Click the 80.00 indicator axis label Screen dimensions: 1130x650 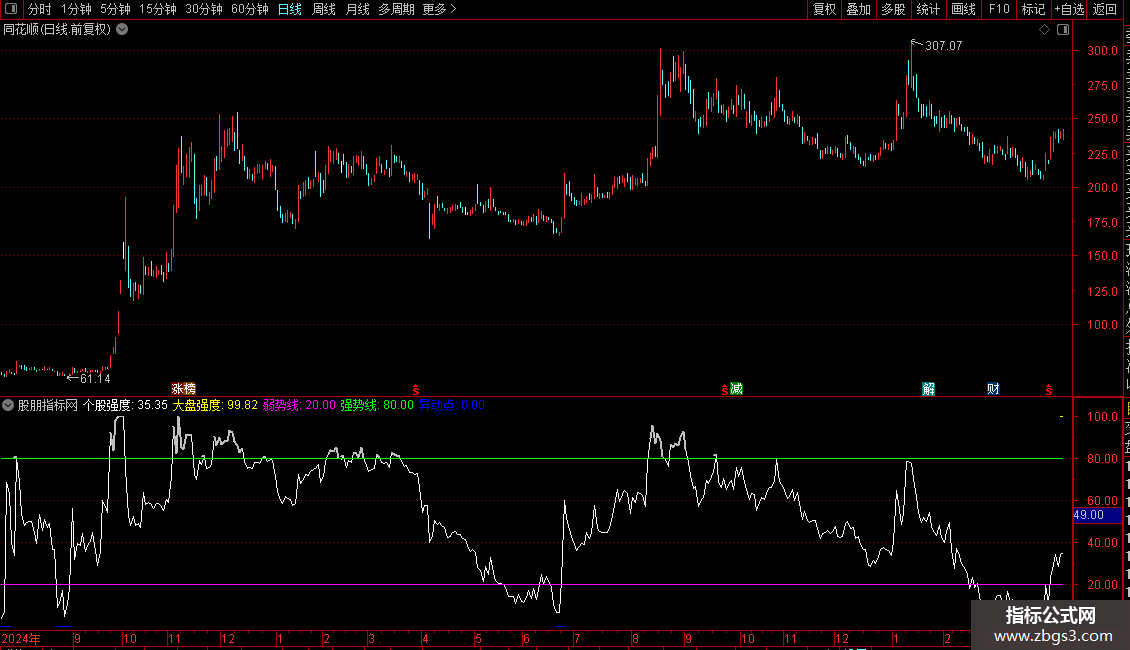coord(1103,459)
